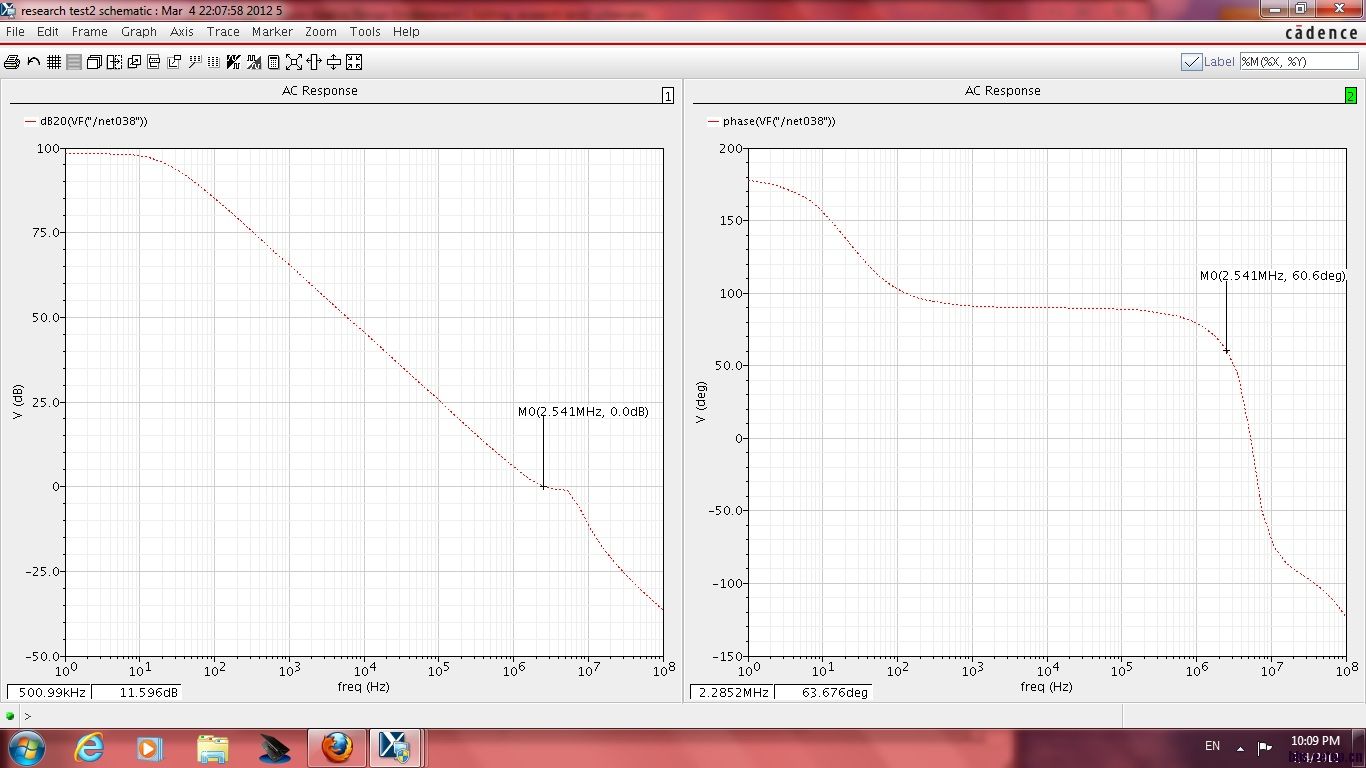Open the File menu
This screenshot has height=768, width=1366.
coord(15,32)
